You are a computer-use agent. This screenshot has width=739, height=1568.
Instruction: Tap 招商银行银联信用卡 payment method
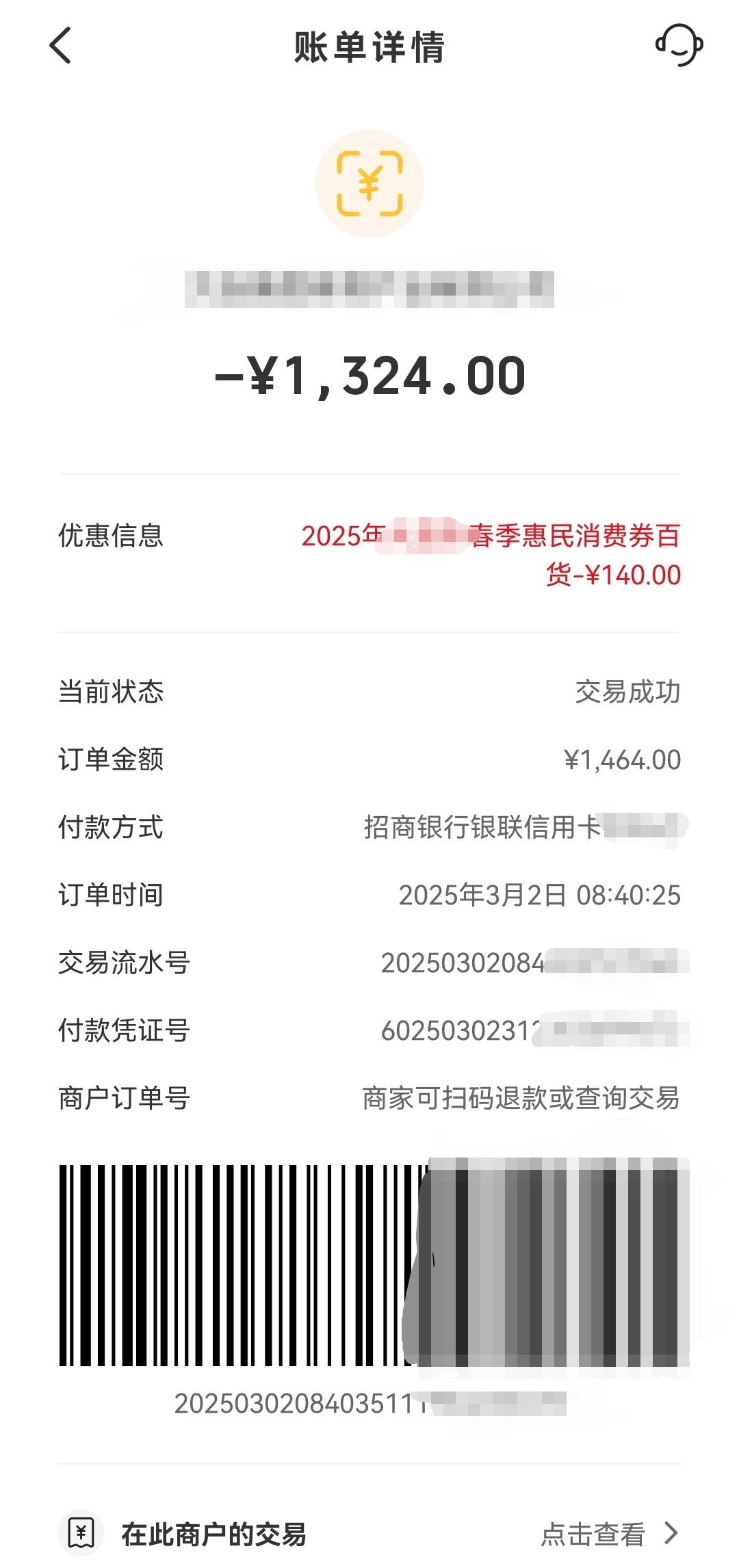point(526,827)
